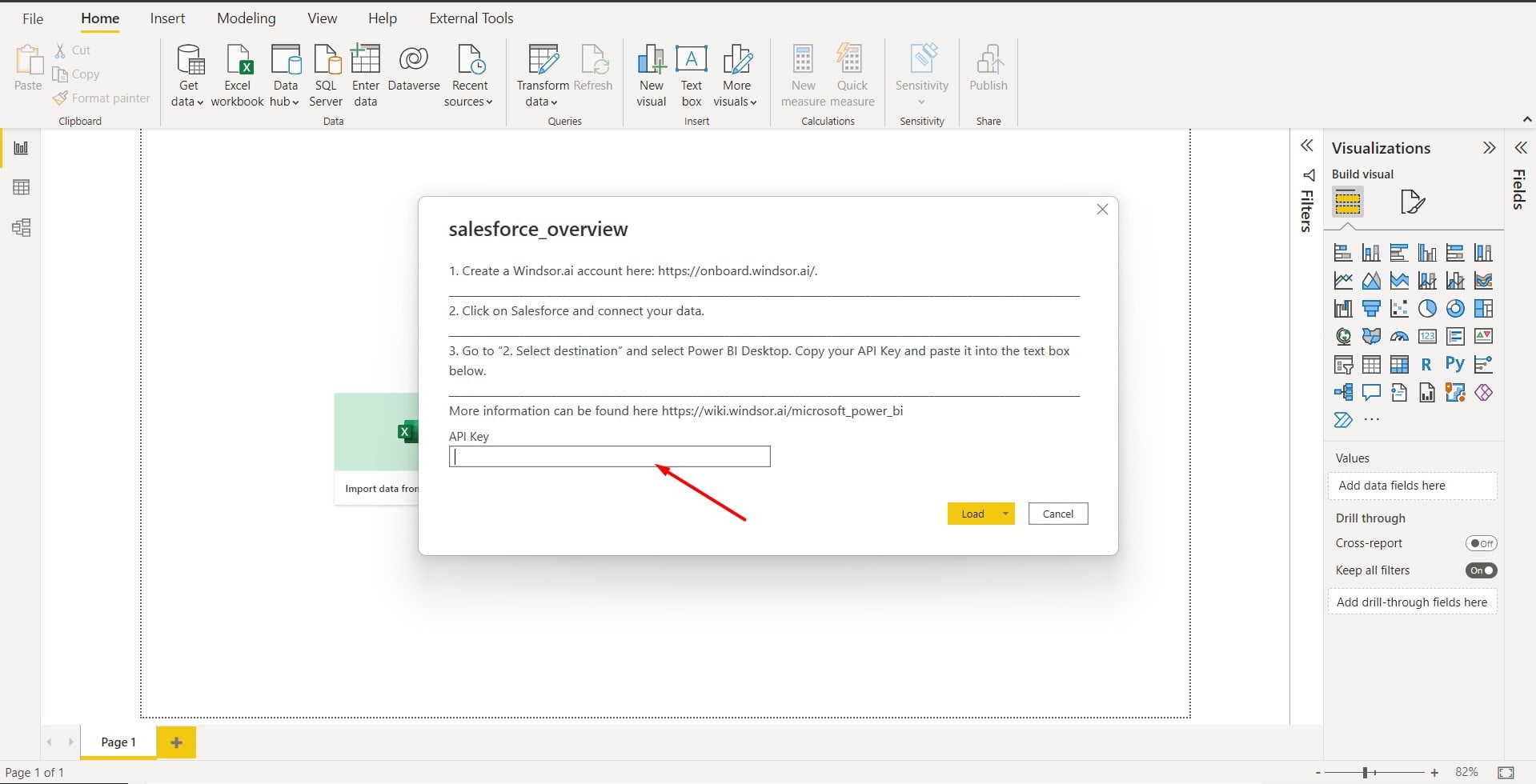
Task: Open the Help ribbon tab
Action: pyautogui.click(x=383, y=18)
